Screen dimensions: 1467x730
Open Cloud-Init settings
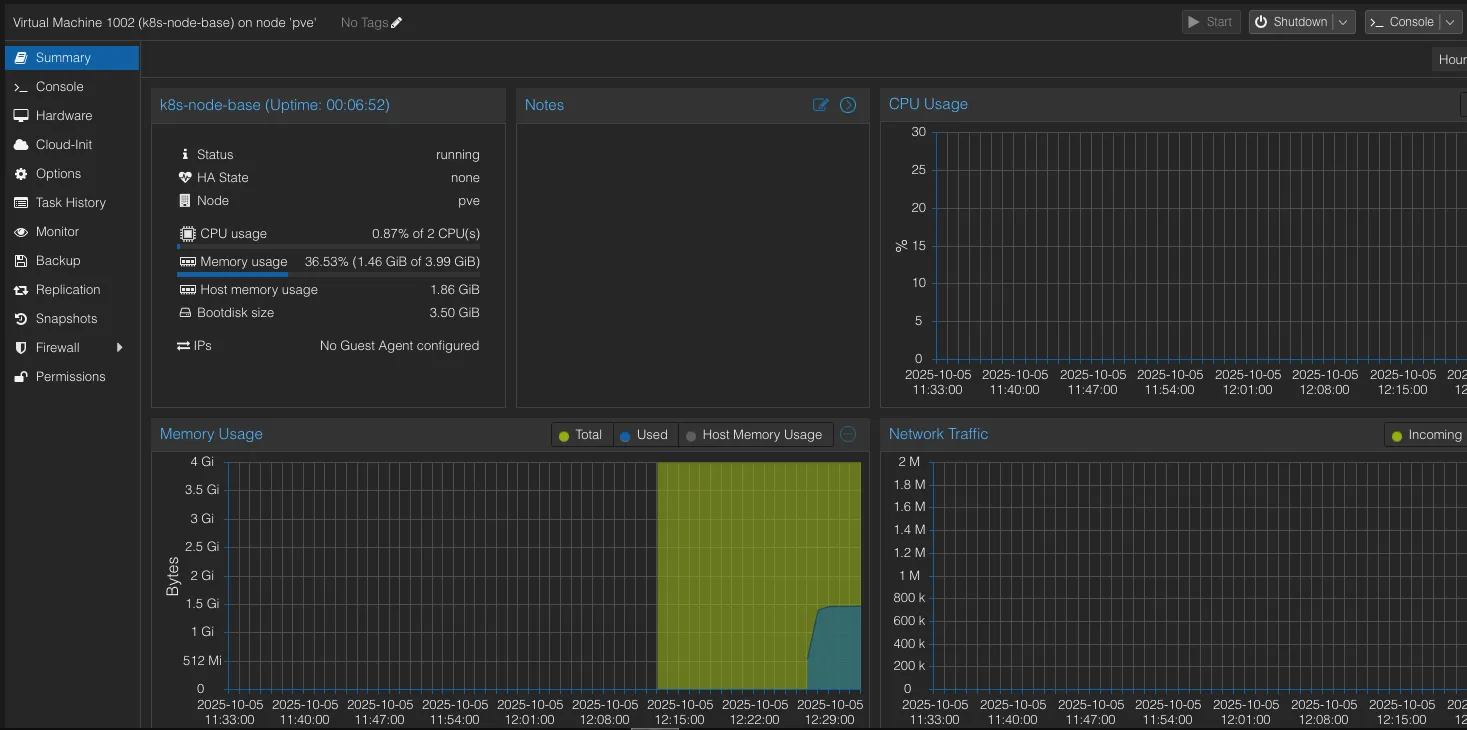(x=63, y=145)
